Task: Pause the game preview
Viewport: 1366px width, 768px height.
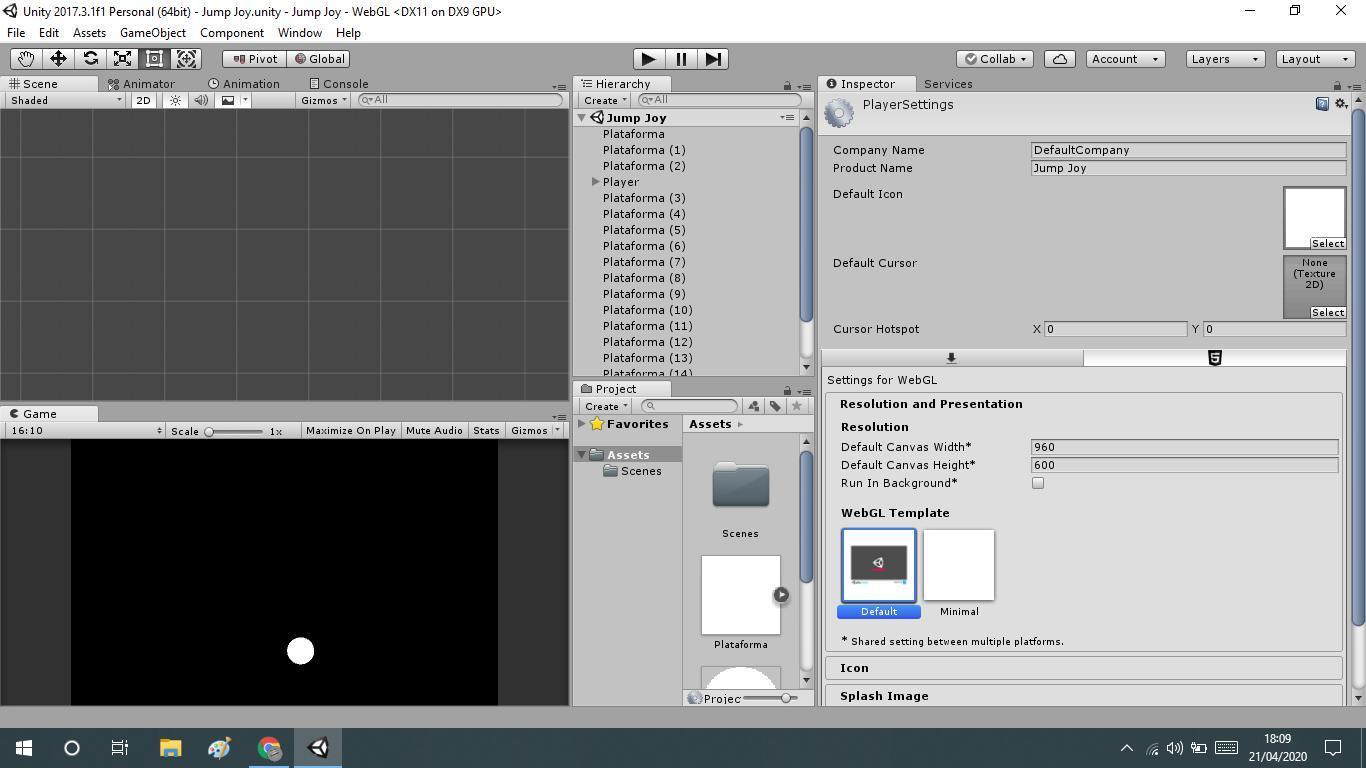Action: click(x=681, y=59)
